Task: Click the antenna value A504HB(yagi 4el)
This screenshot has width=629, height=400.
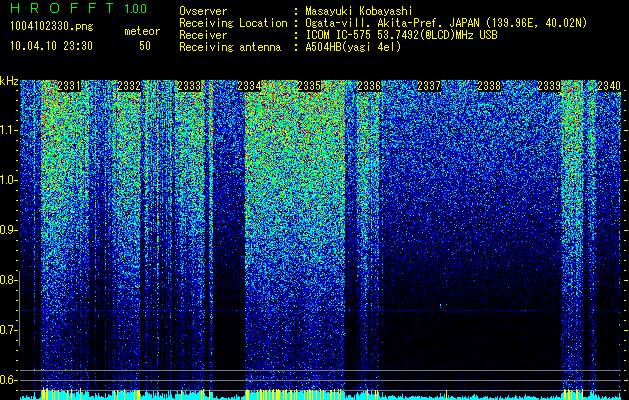Action: 353,47
